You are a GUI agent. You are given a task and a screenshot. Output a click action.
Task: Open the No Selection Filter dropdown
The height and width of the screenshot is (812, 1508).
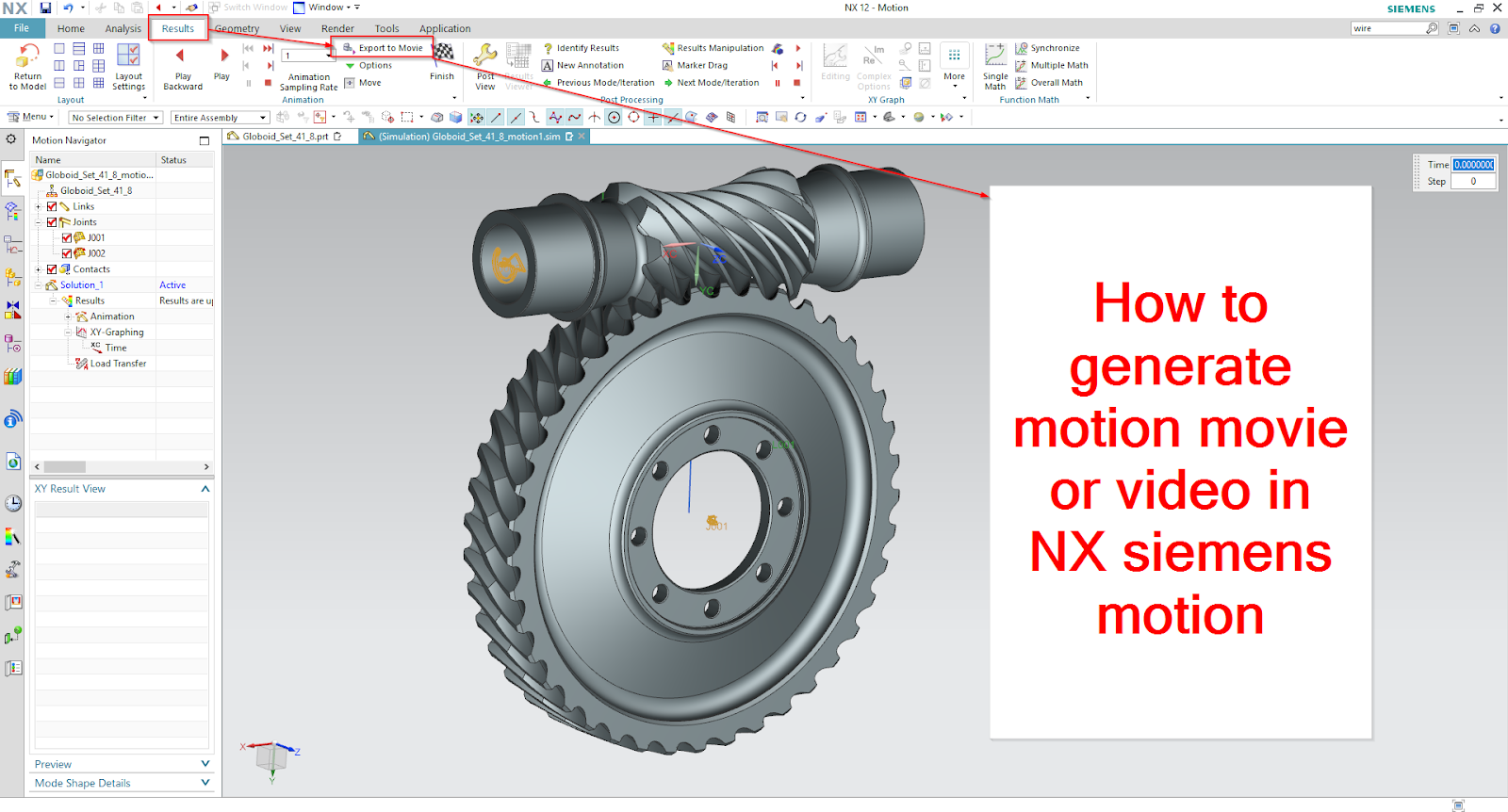pyautogui.click(x=116, y=118)
